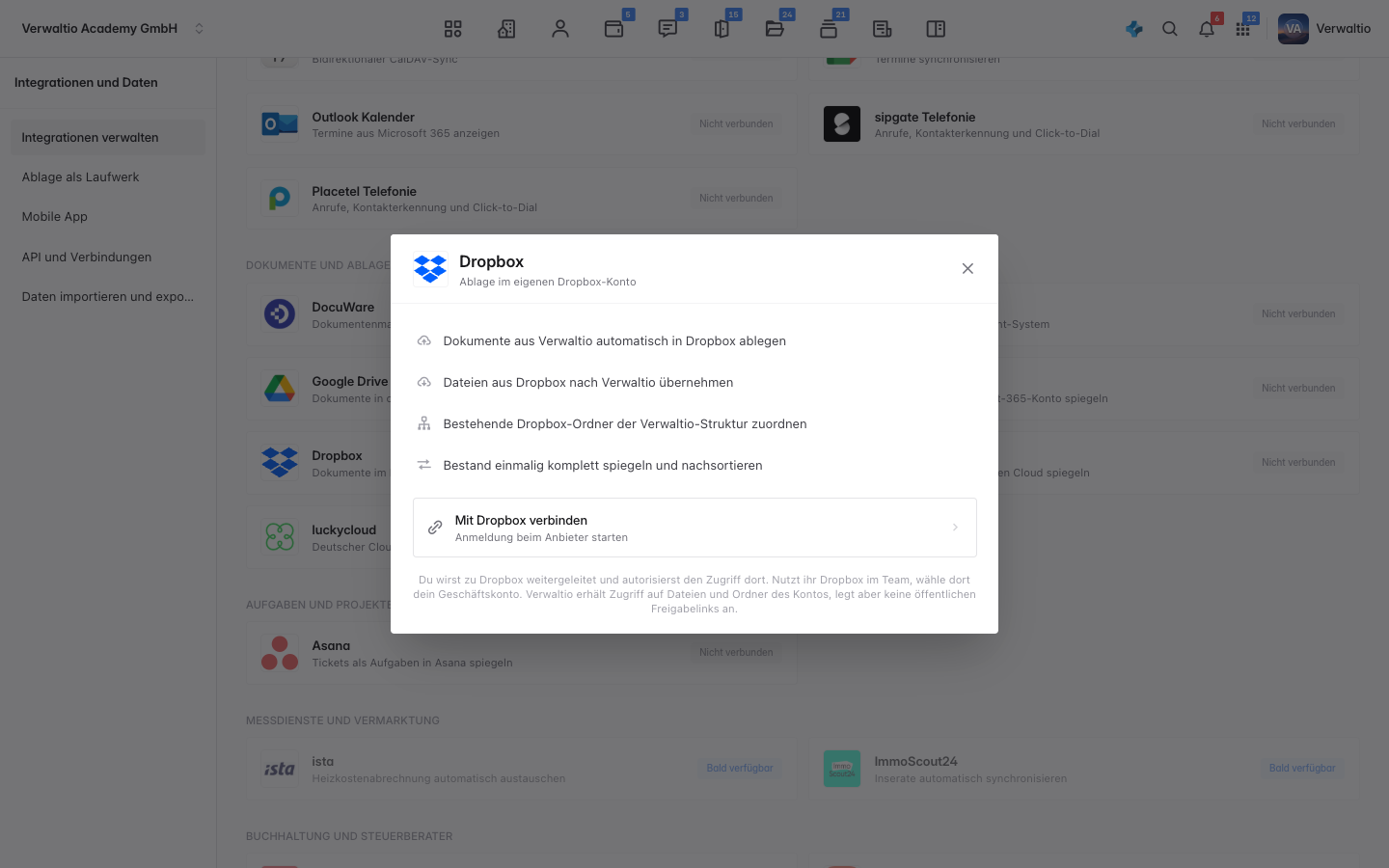Click 'Bestehende Dropbox-Ordner der Verwaltio-Struktur zuordnen'
Viewport: 1389px width, 868px height.
pos(625,424)
